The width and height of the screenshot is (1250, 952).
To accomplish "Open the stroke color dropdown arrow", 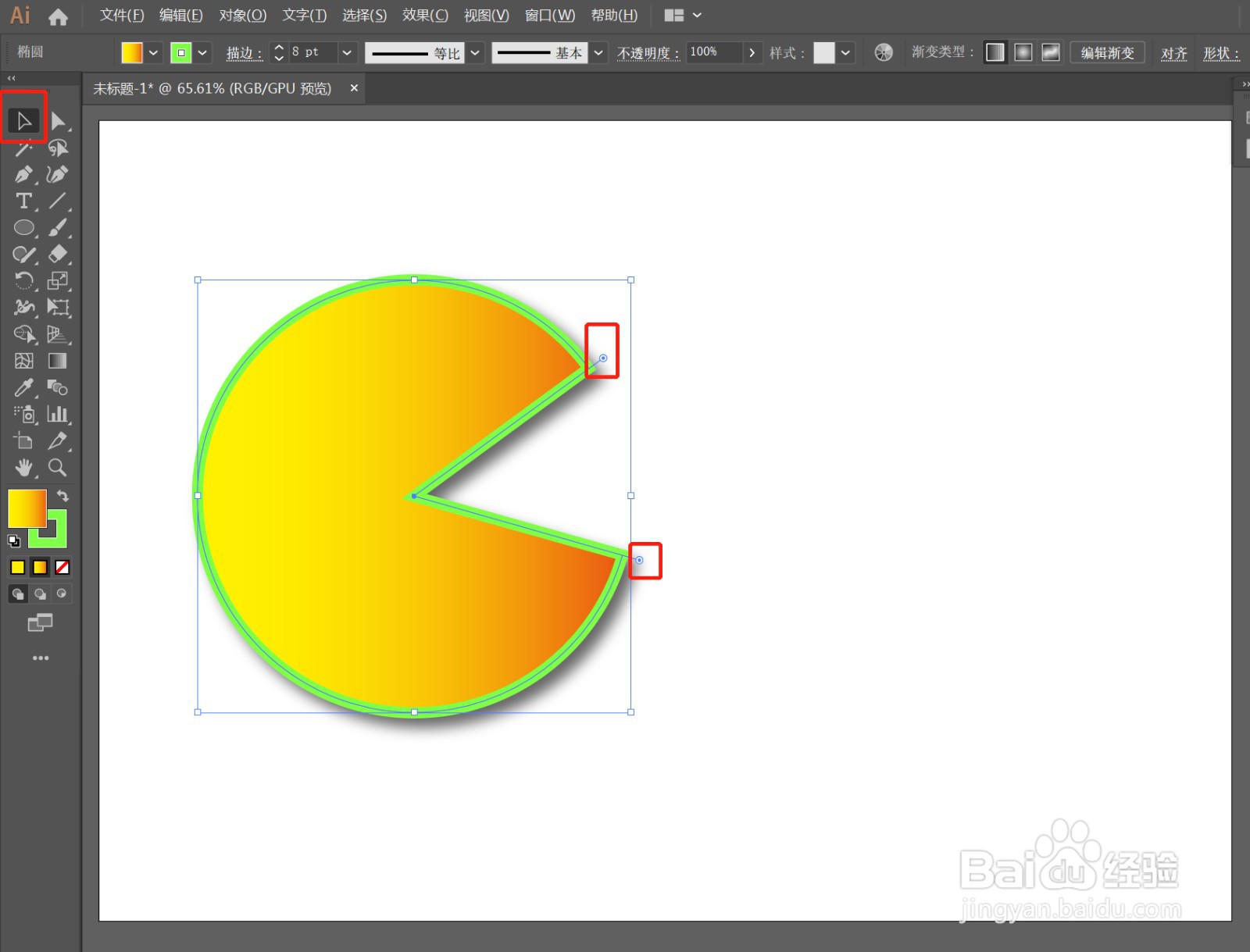I will click(202, 52).
